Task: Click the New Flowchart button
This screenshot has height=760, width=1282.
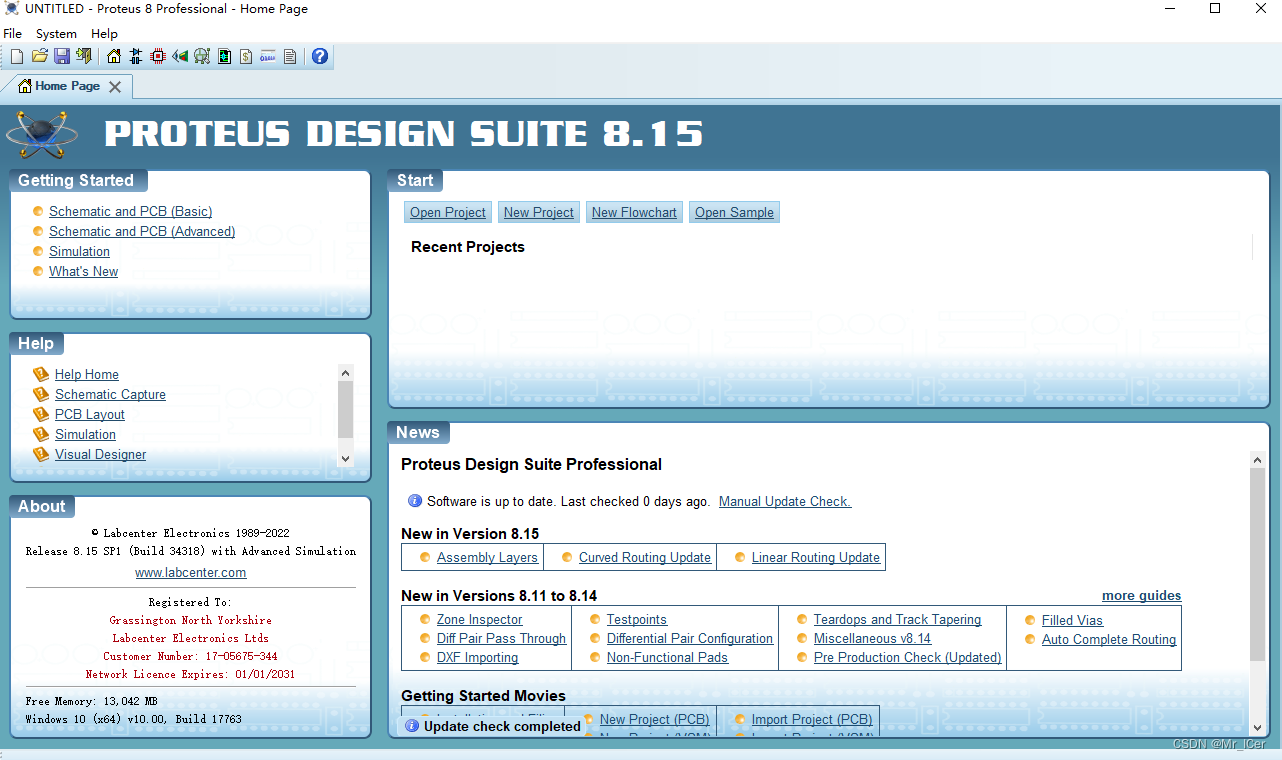Action: coord(634,212)
